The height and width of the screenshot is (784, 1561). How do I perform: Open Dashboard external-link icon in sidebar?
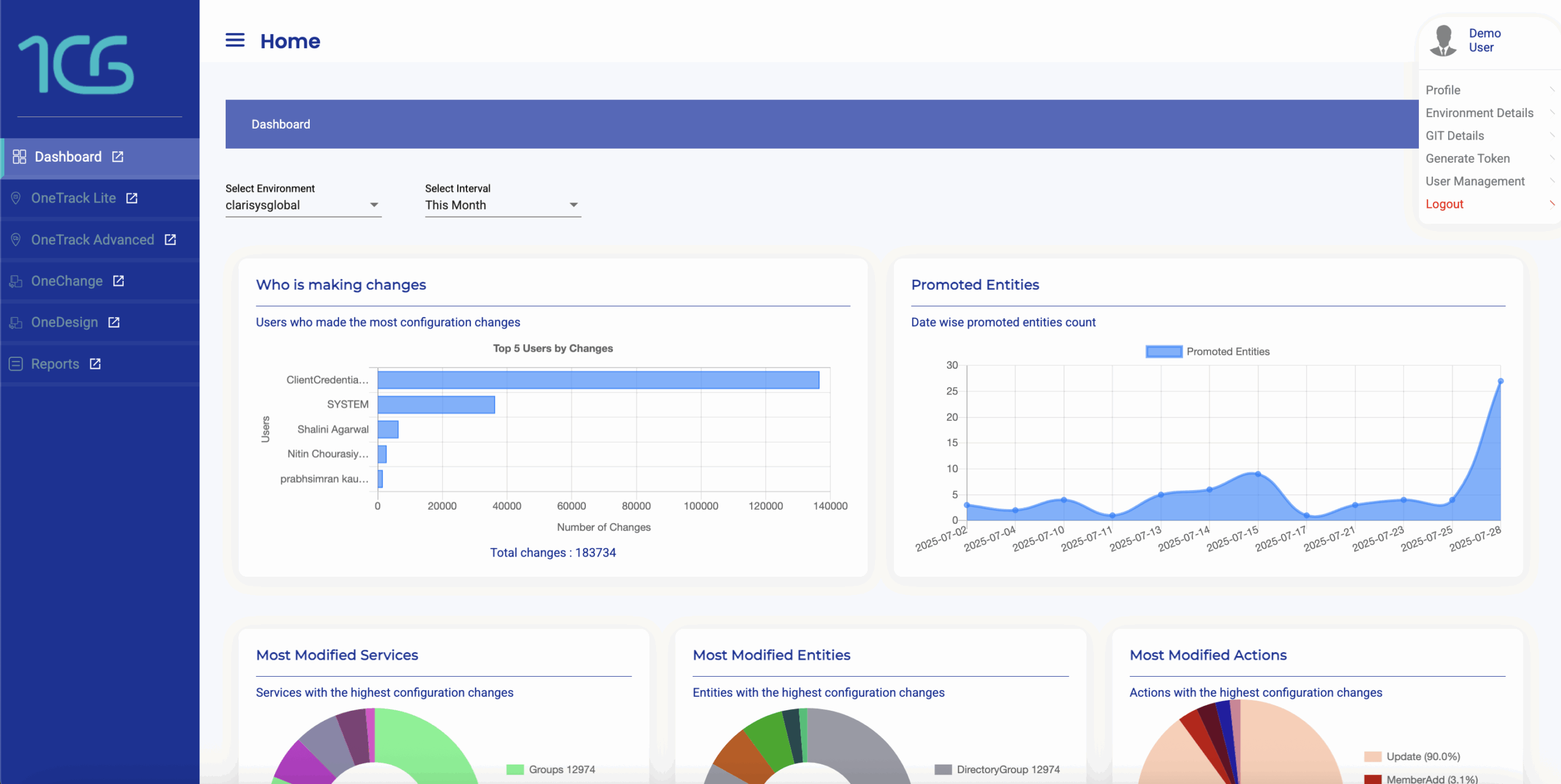[118, 157]
